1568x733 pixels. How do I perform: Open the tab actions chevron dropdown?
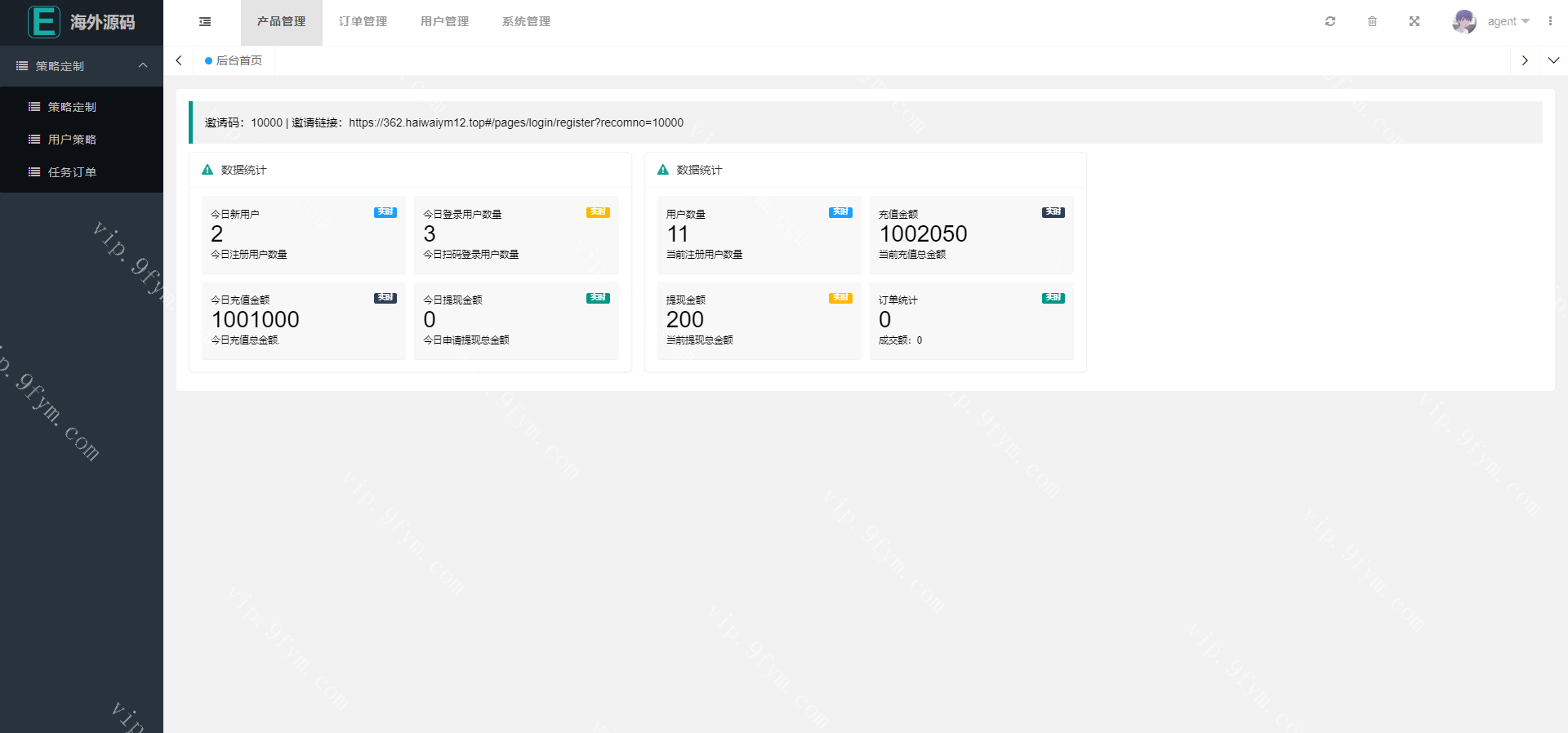point(1553,60)
